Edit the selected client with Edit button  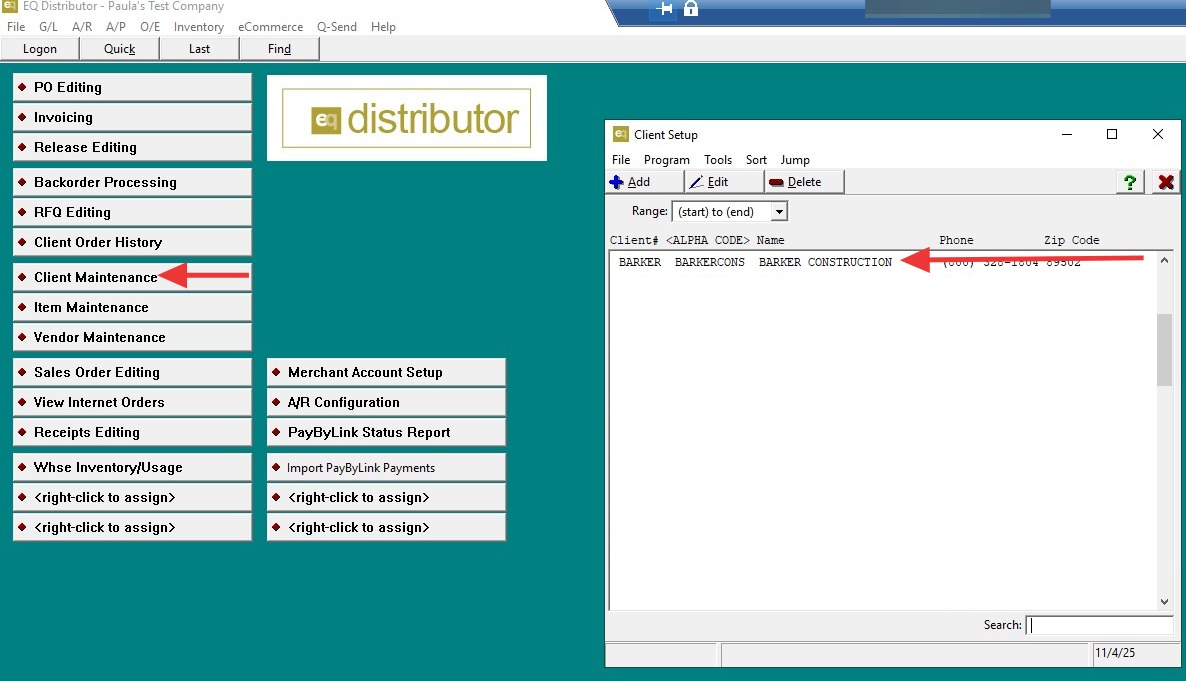coord(724,182)
